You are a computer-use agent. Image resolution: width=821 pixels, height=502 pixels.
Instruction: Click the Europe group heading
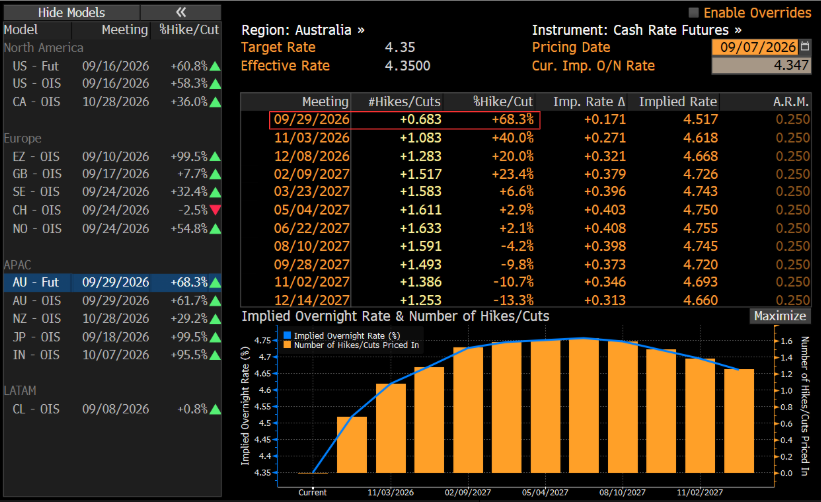[x=23, y=138]
